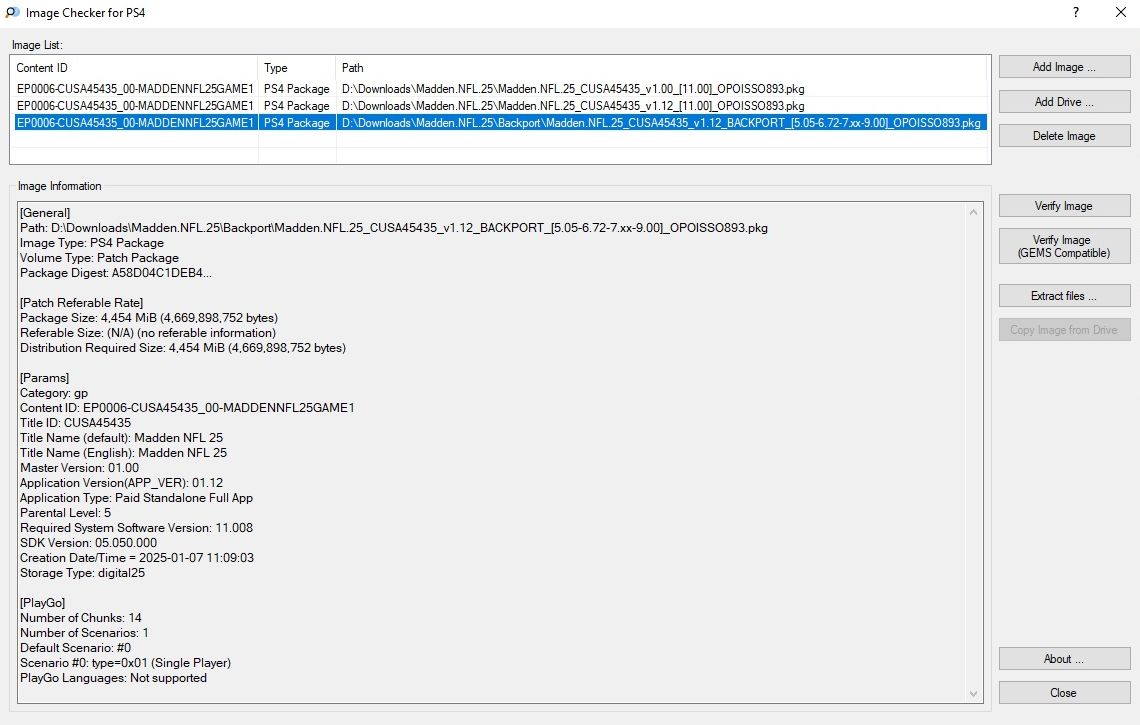Click the 'Default Scenario: #0' line

[x=76, y=649]
